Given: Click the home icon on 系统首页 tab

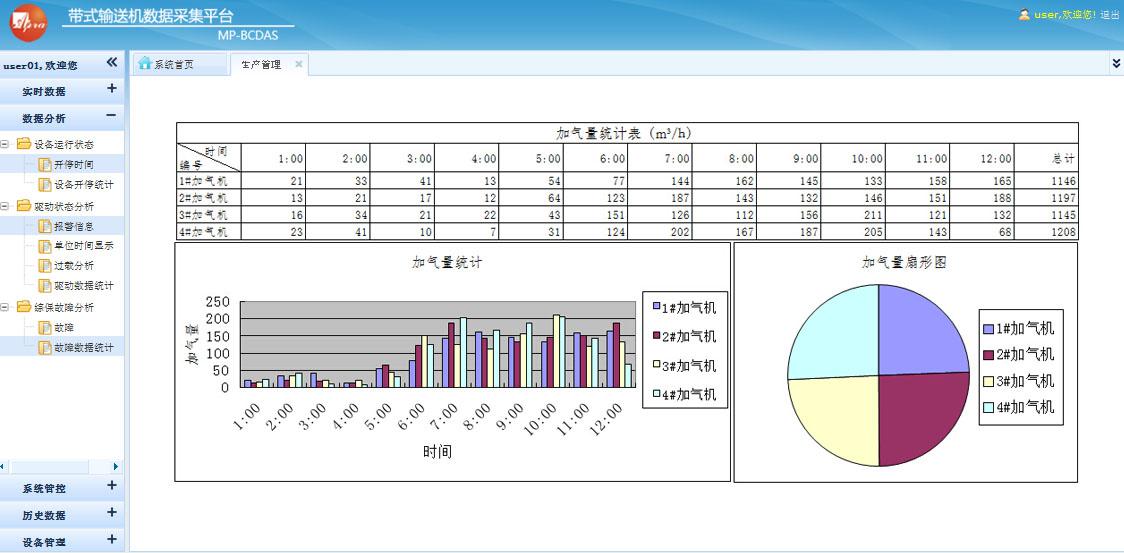Looking at the screenshot, I should coord(145,64).
